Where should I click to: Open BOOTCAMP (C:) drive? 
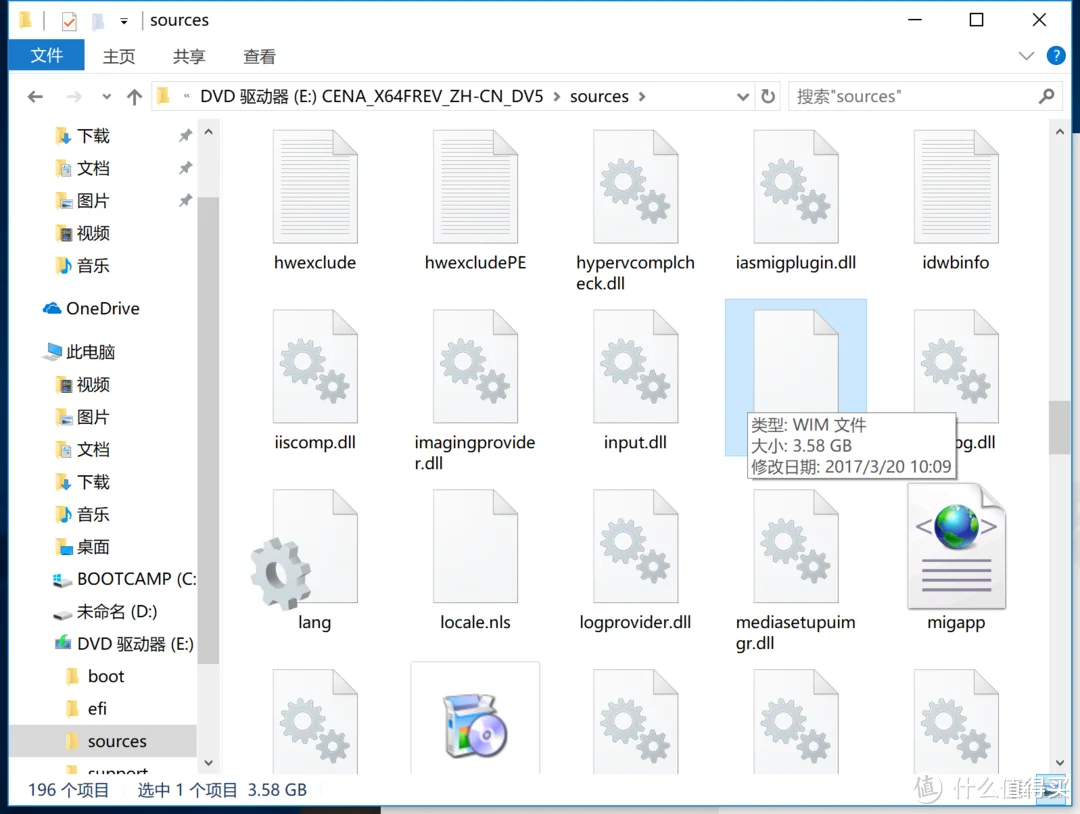125,579
